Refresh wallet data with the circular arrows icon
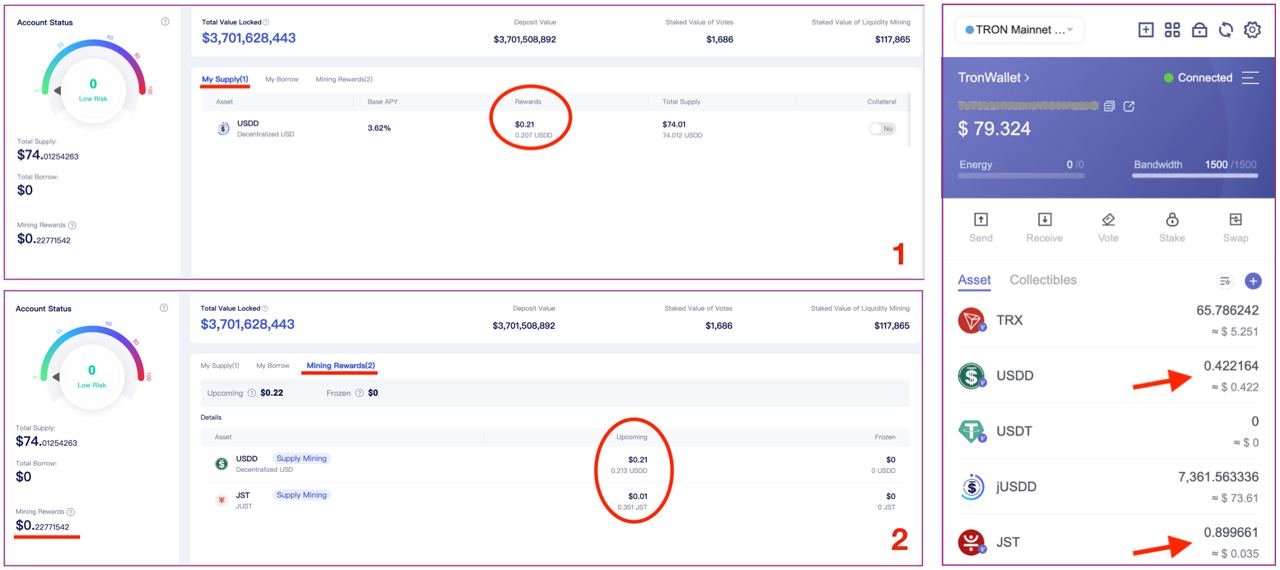1280x570 pixels. pos(1225,30)
